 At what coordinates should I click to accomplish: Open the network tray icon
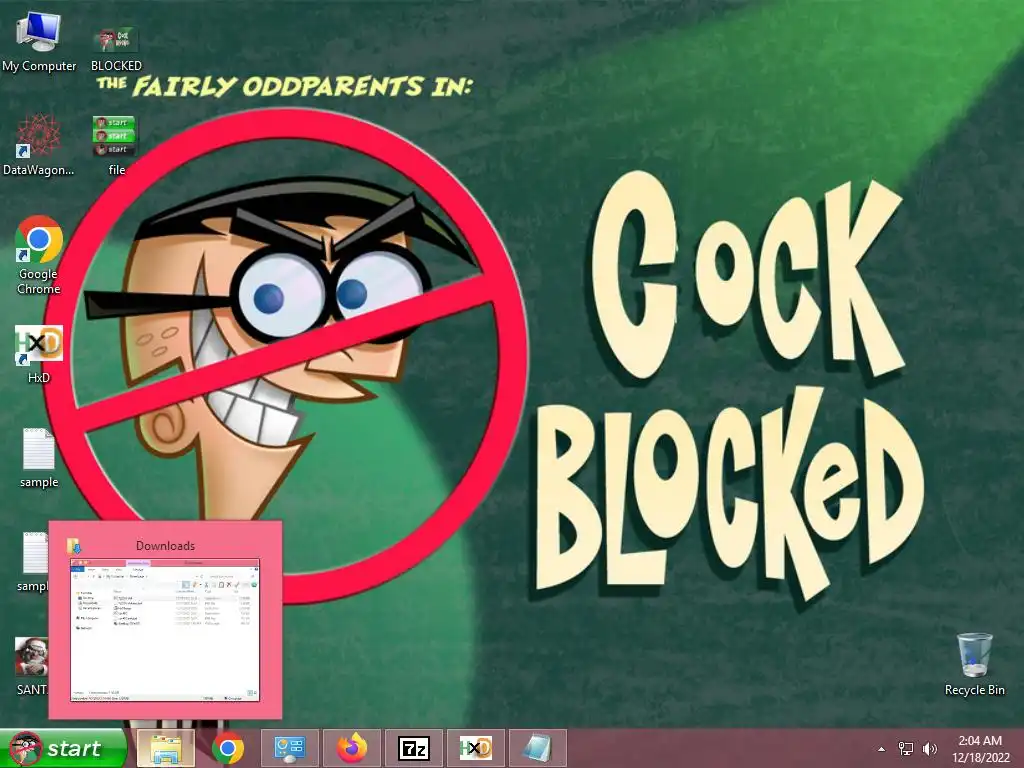pyautogui.click(x=906, y=749)
